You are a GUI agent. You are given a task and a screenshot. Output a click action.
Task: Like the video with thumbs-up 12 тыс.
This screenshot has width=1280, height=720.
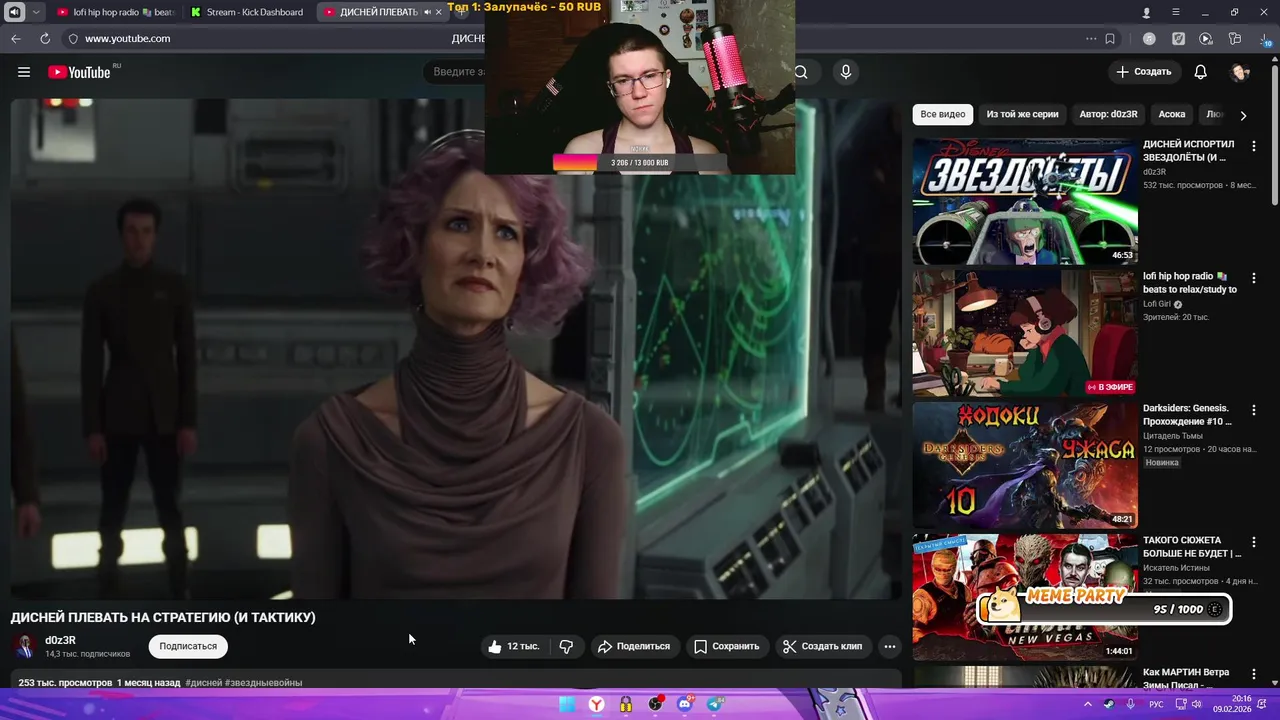513,646
